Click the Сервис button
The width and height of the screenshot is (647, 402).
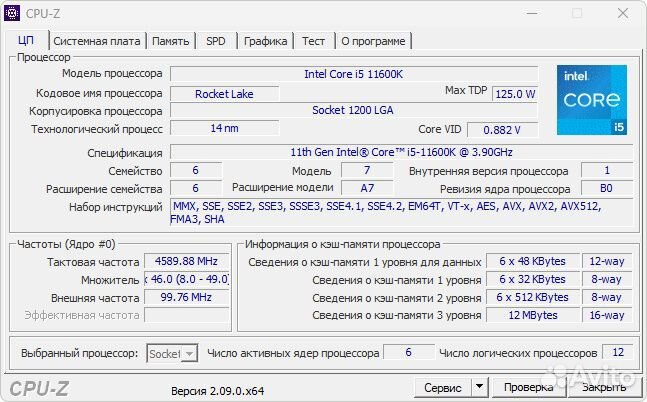click(443, 388)
